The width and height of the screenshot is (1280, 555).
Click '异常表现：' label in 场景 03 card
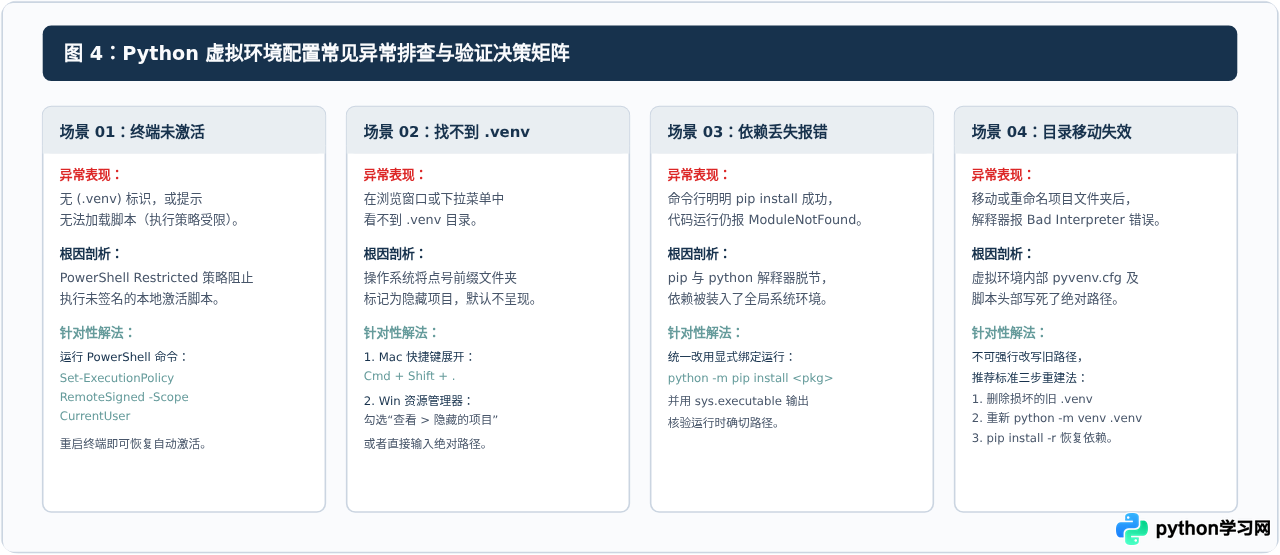pos(699,174)
